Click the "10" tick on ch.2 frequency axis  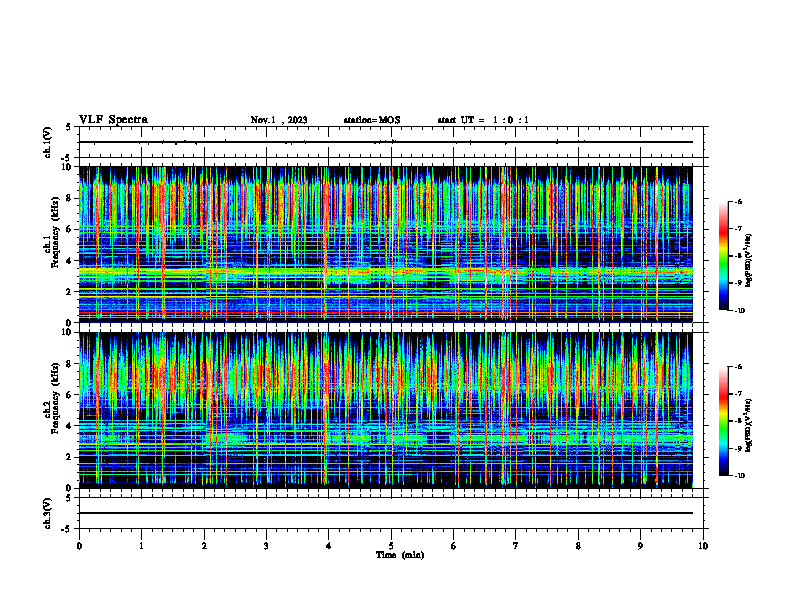(x=68, y=333)
